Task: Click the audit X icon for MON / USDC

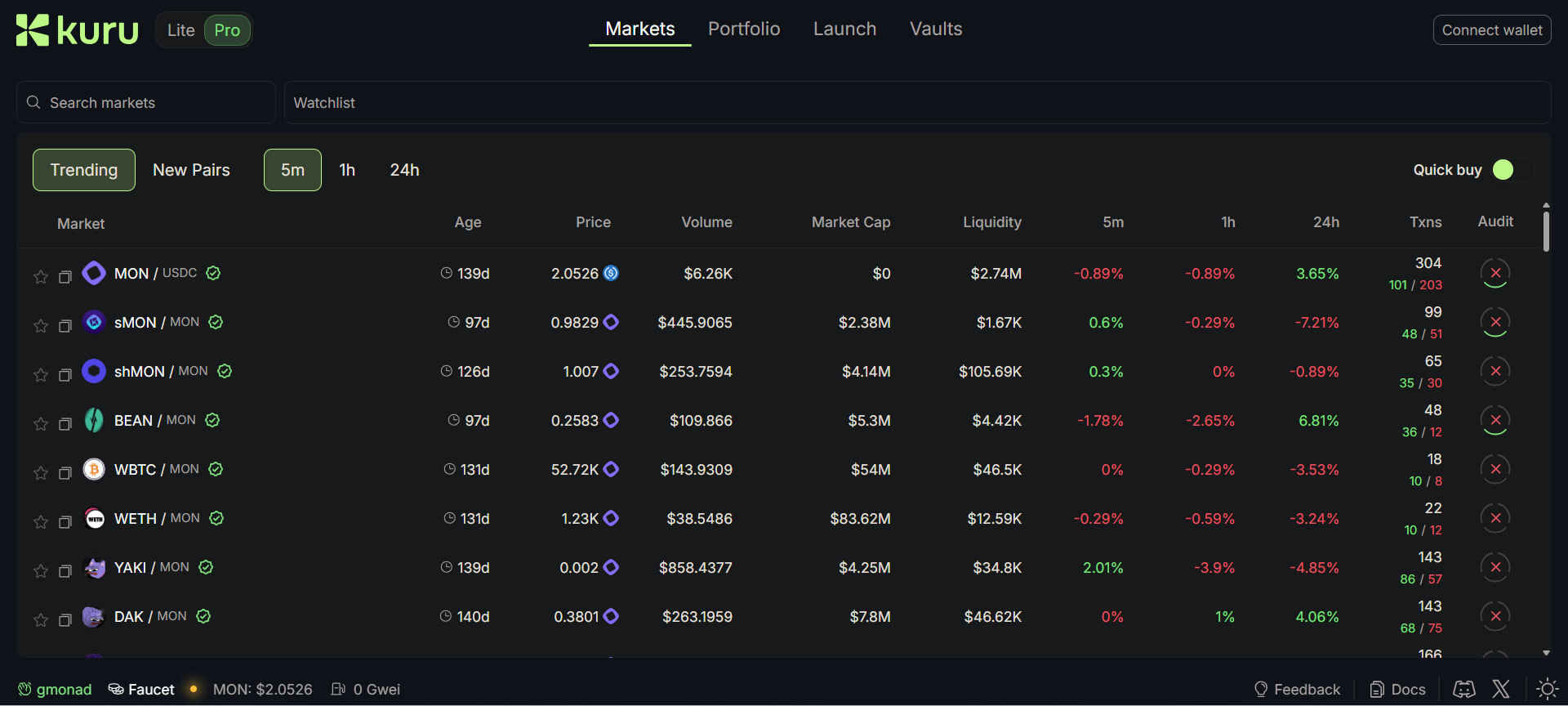Action: (1495, 273)
